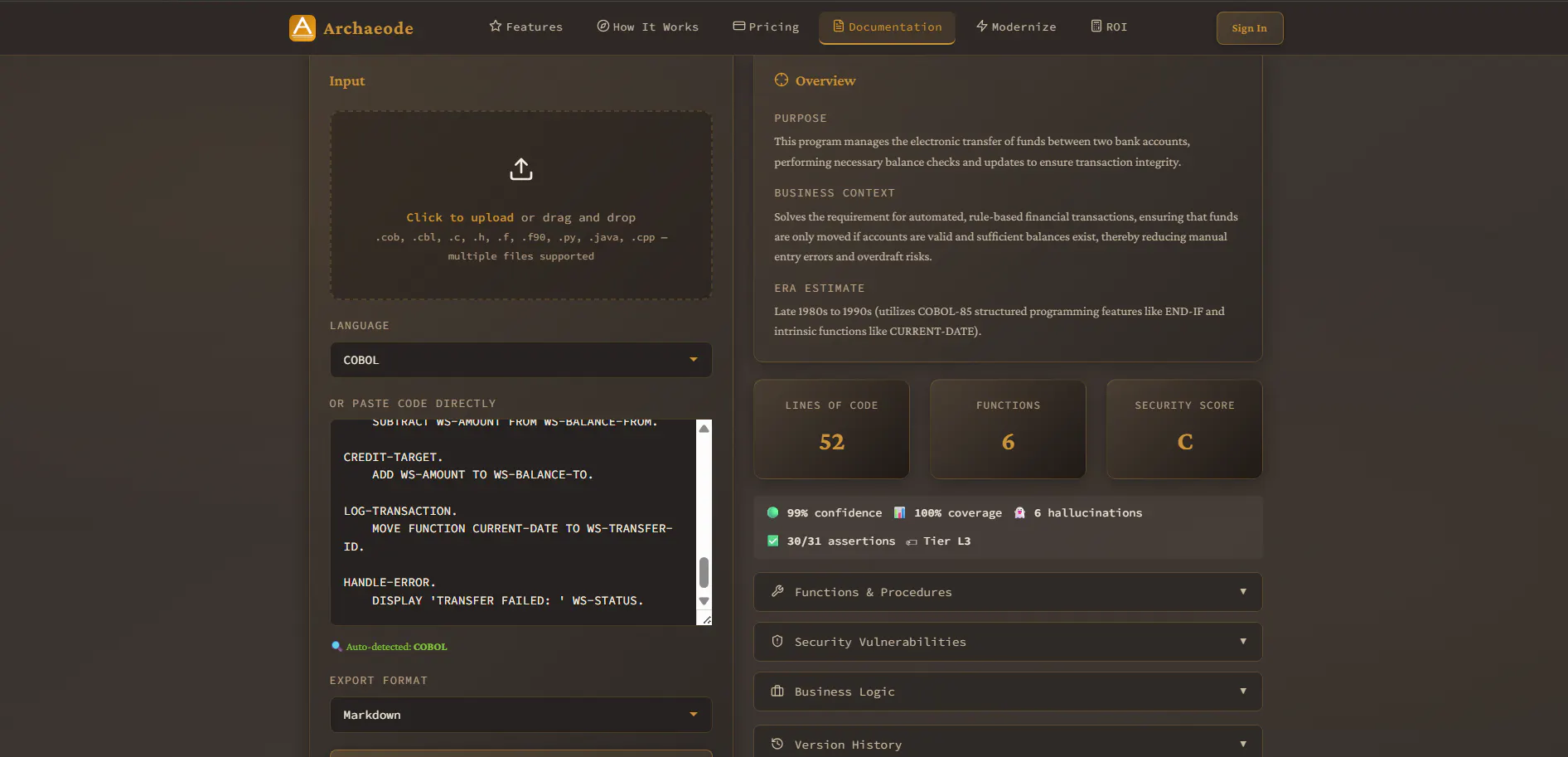
Task: Click the 'CREDIT-TARGET.' code line
Action: 394,457
